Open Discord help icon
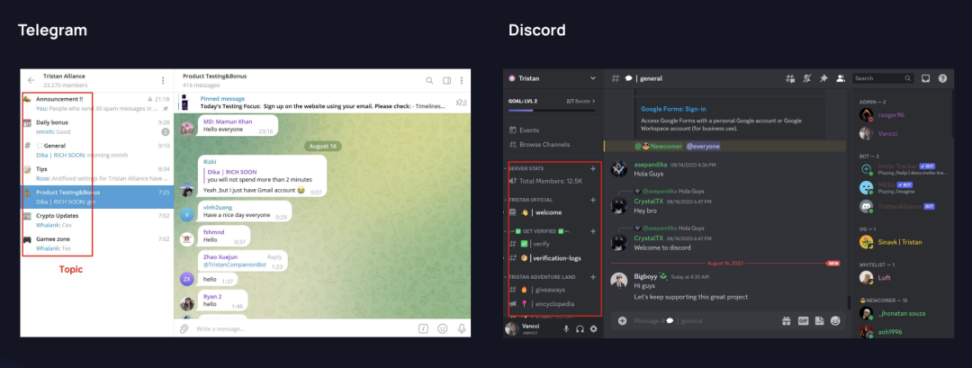The height and width of the screenshot is (368, 972). [943, 79]
